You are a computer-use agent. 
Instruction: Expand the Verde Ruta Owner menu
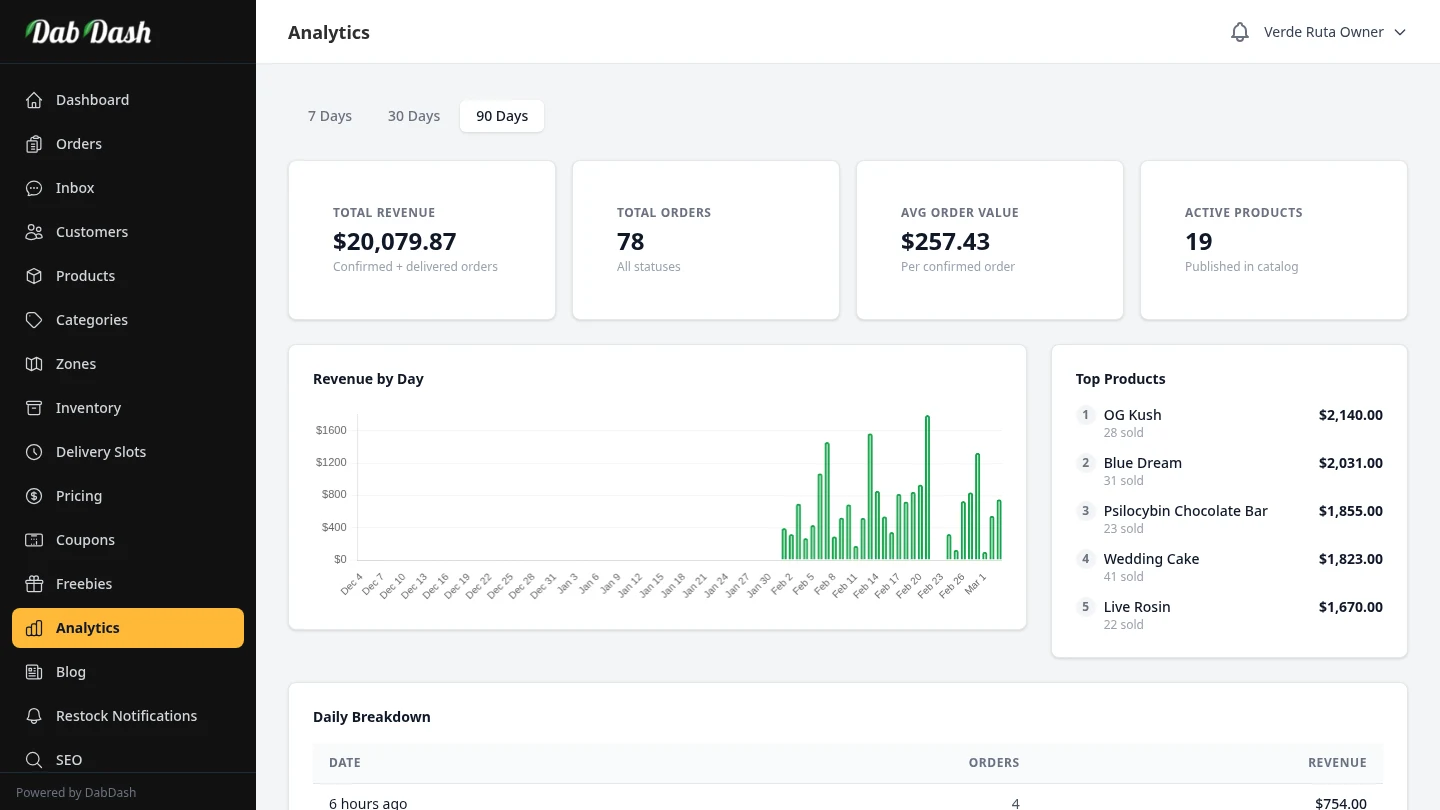pos(1334,32)
